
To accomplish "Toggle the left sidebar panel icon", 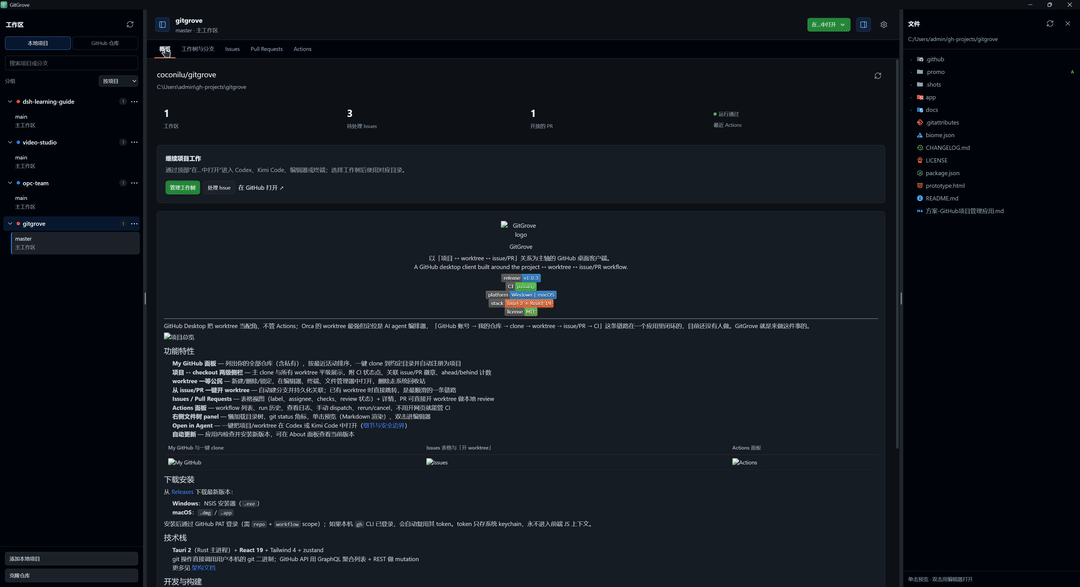I will 163,25.
